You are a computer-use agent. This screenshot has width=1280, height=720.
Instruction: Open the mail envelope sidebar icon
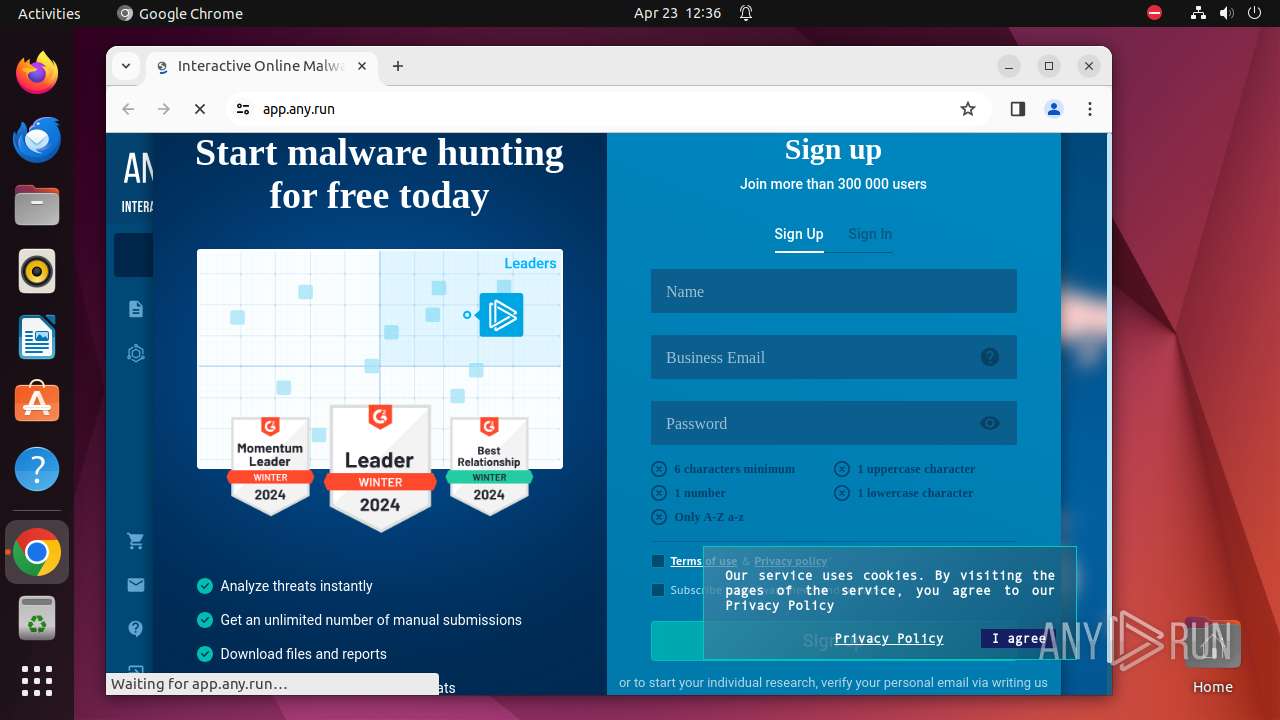tap(136, 585)
